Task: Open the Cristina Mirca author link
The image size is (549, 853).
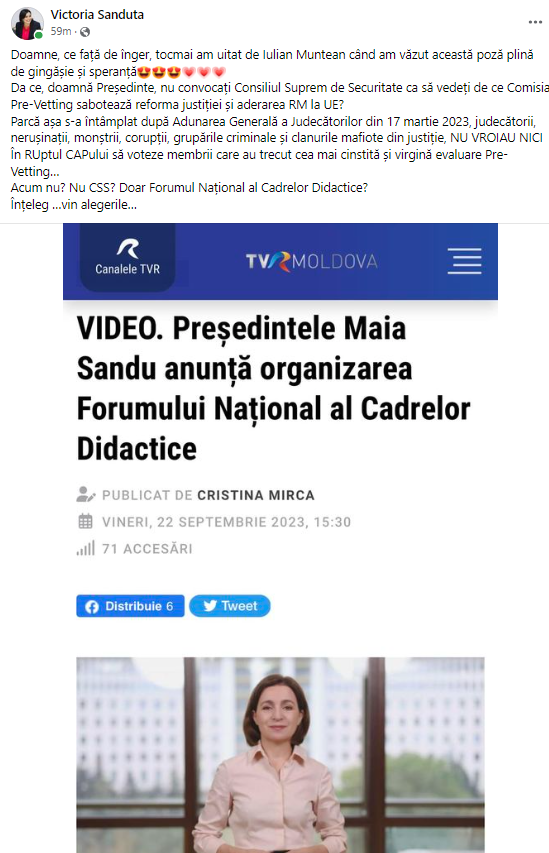Action: 256,495
